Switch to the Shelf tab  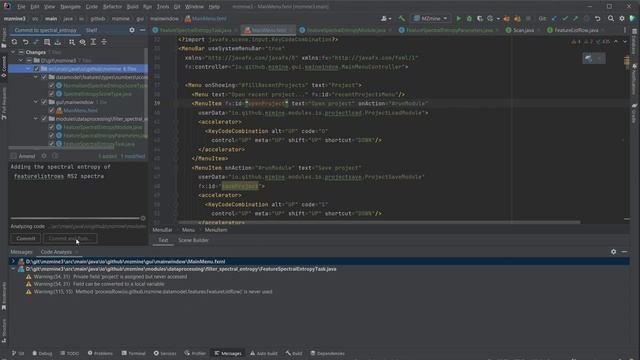(91, 30)
